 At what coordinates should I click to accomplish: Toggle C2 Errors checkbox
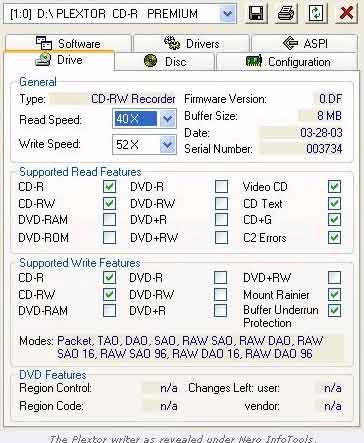point(334,238)
